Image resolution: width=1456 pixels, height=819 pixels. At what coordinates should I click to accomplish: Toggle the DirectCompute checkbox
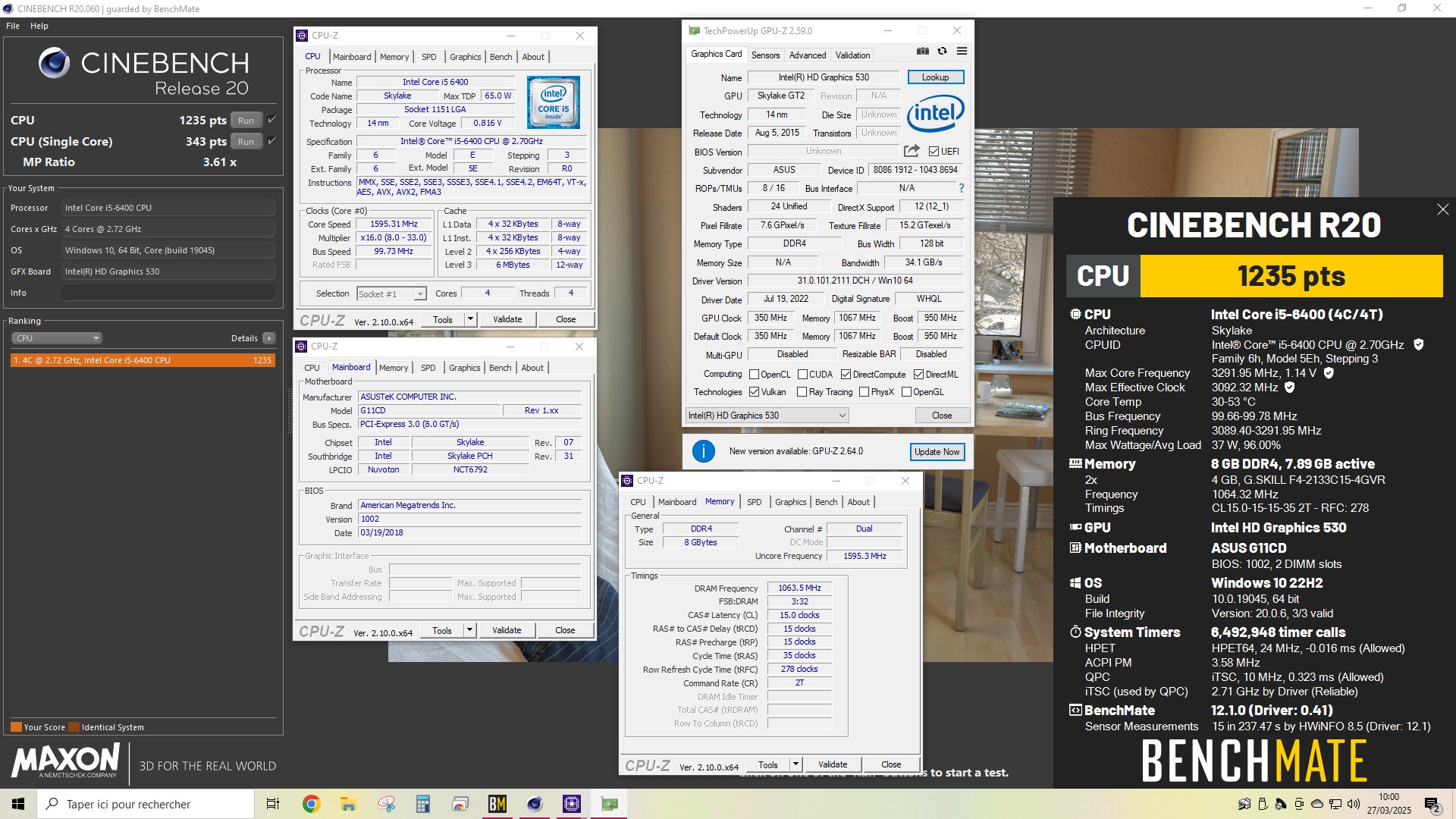(x=846, y=375)
